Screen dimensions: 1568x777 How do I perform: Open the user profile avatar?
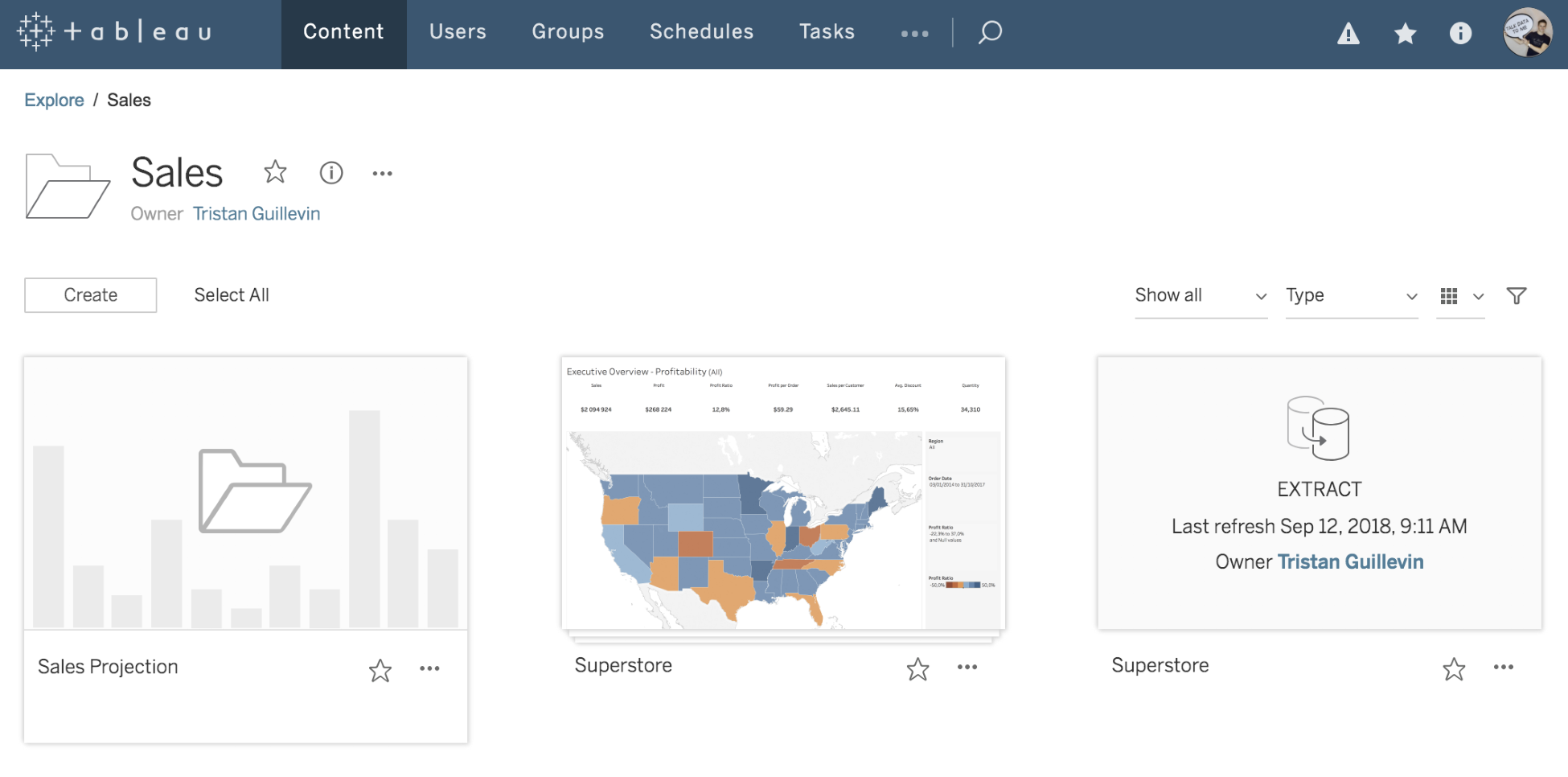(1528, 32)
